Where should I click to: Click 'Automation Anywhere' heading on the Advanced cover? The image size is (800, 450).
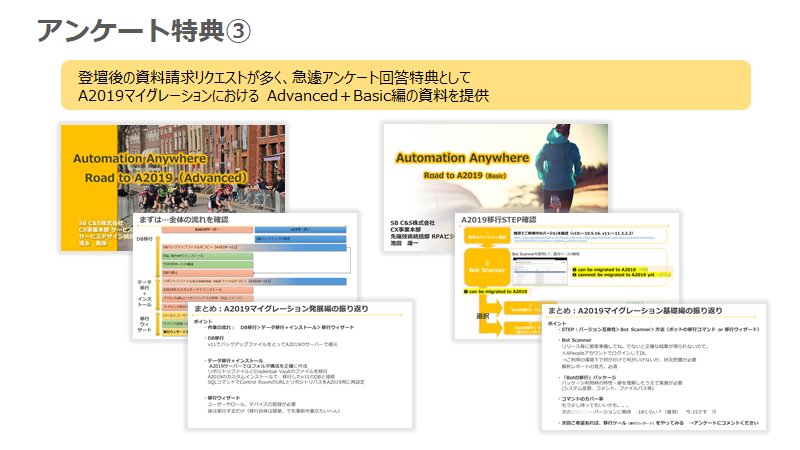pos(139,159)
